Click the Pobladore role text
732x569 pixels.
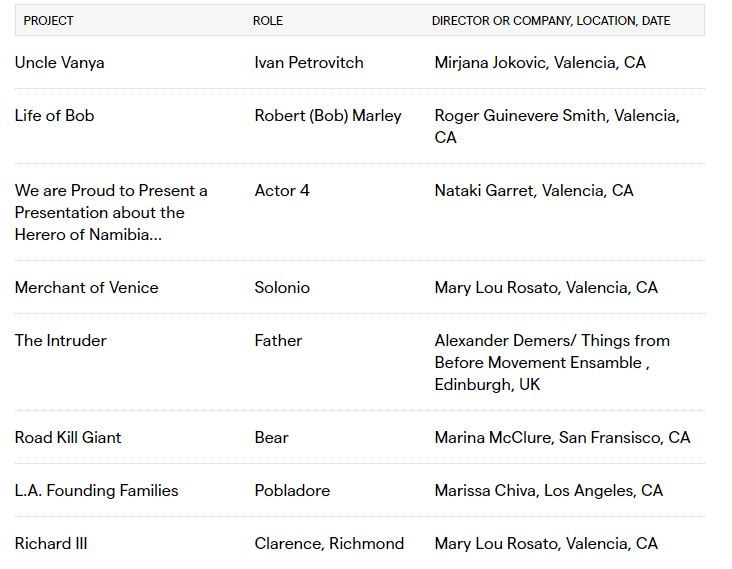(292, 491)
